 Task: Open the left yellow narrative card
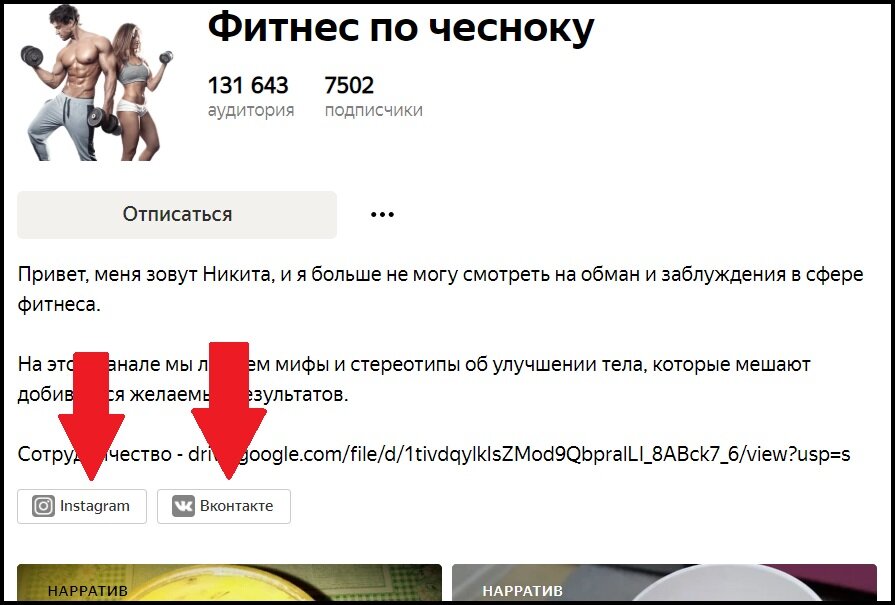(x=229, y=582)
